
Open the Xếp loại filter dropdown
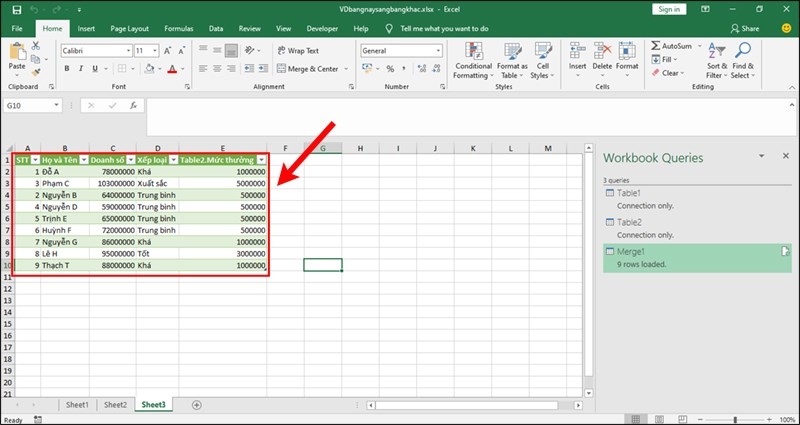pos(173,160)
